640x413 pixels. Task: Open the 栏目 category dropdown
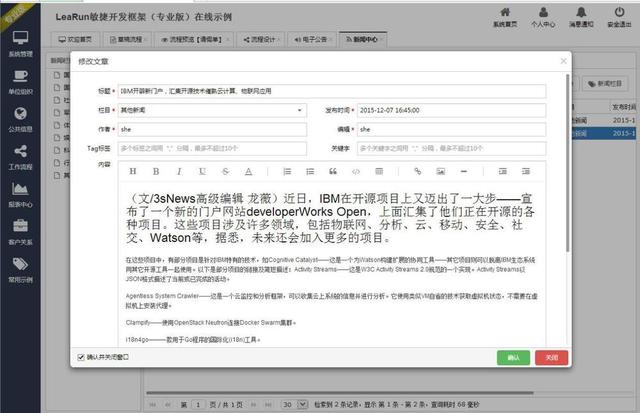coord(212,110)
